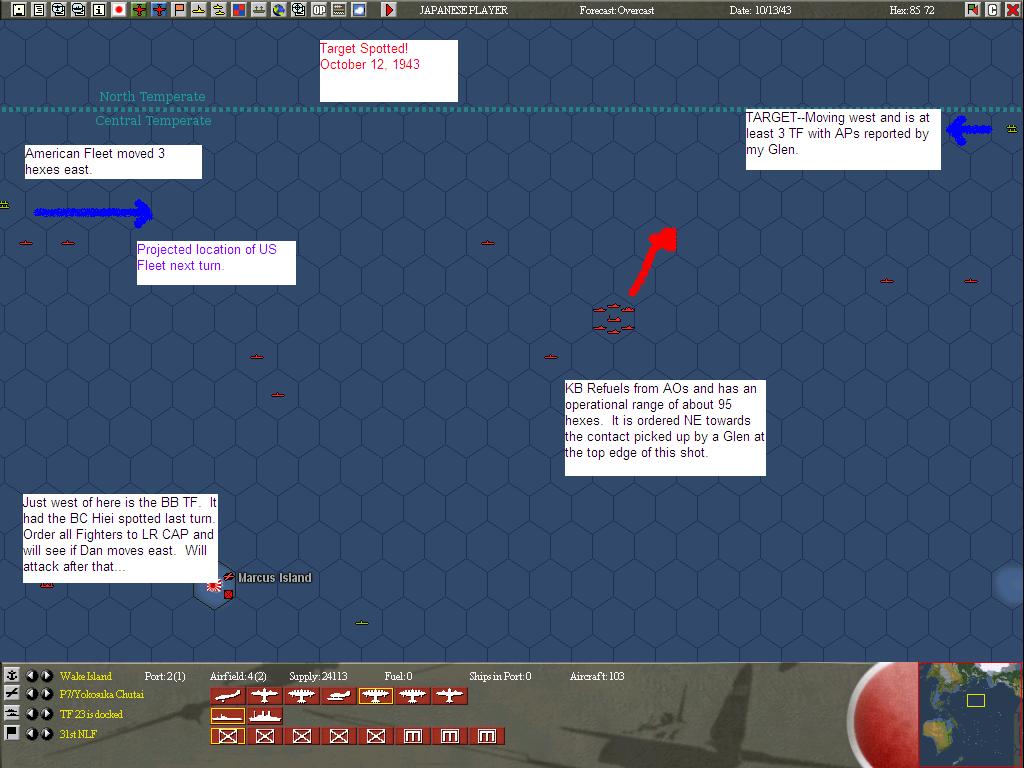1024x768 pixels.
Task: Click the ship icon beside TF 23
Action: [x=12, y=714]
